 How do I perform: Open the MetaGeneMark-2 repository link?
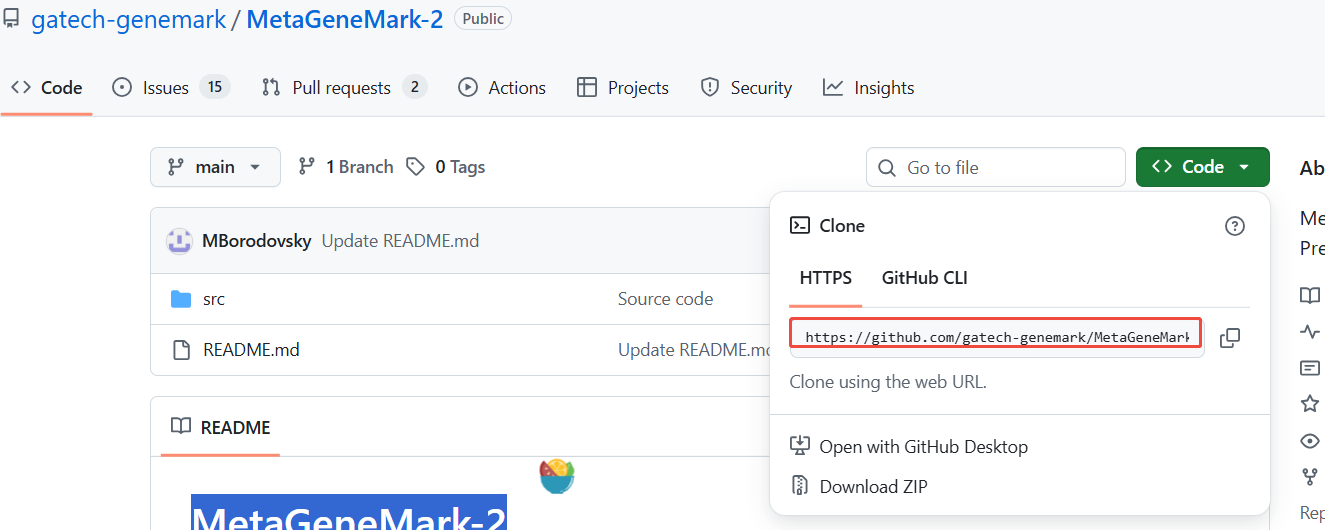click(345, 19)
